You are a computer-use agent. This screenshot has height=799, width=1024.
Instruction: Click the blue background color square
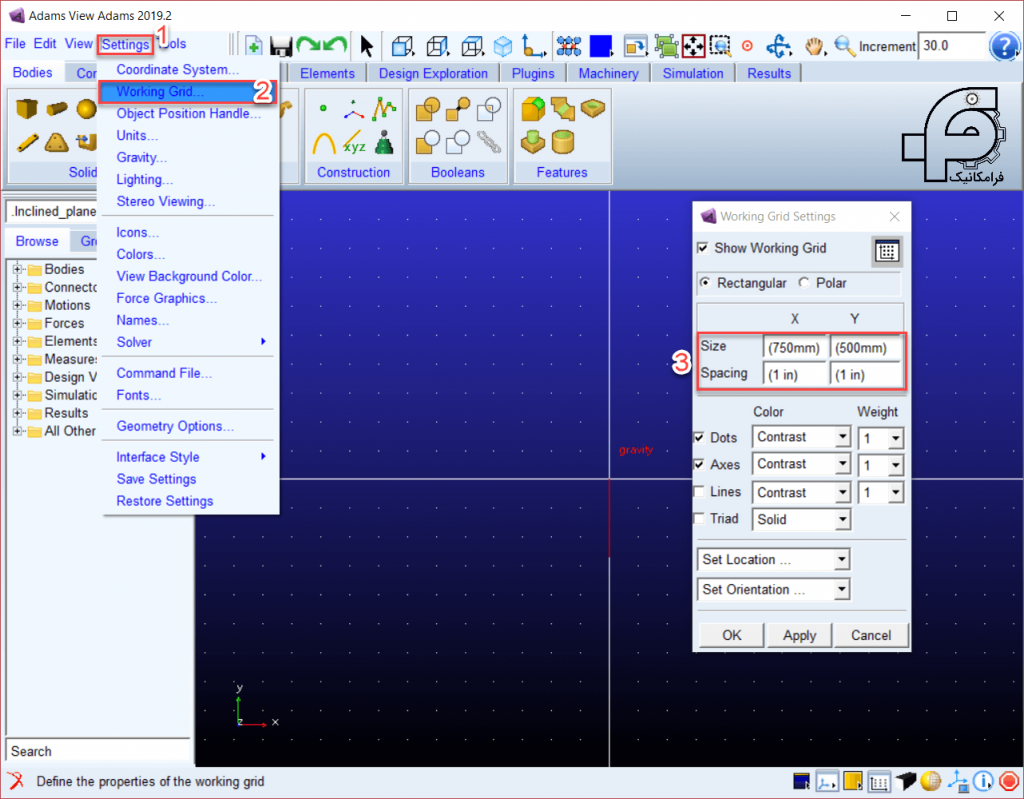pos(600,46)
